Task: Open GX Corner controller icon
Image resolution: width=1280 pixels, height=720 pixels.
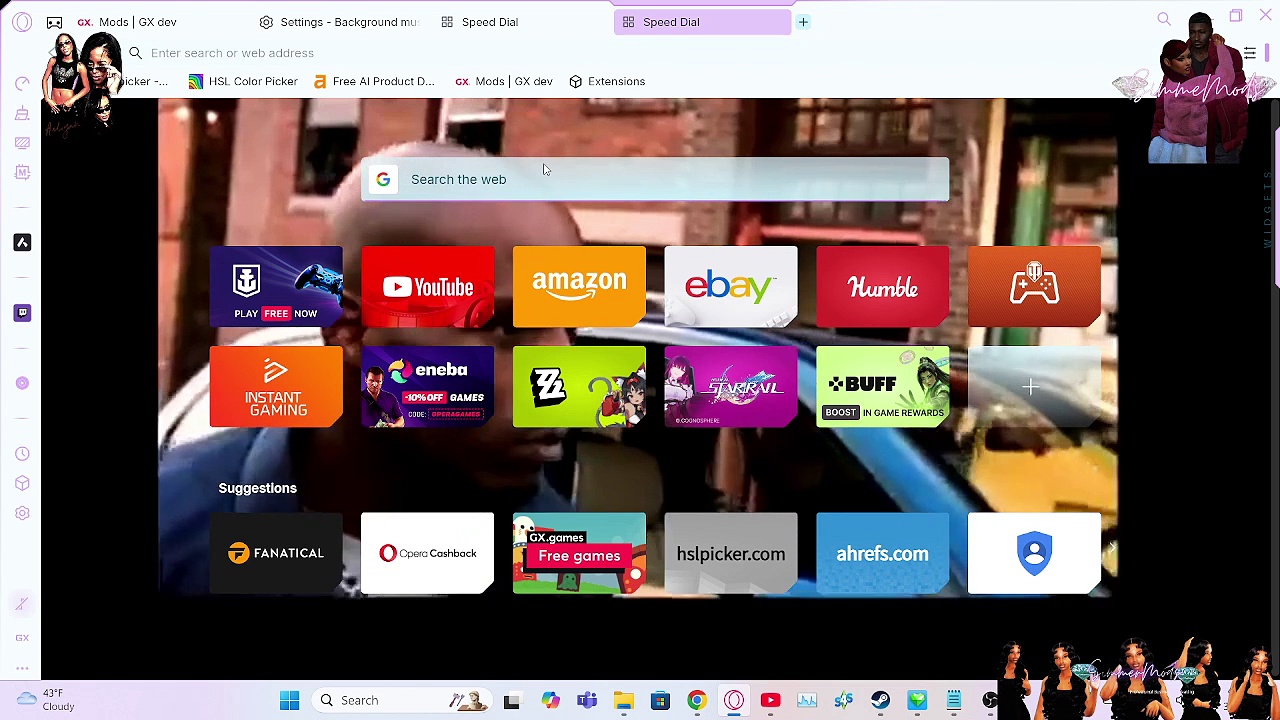Action: pos(54,22)
